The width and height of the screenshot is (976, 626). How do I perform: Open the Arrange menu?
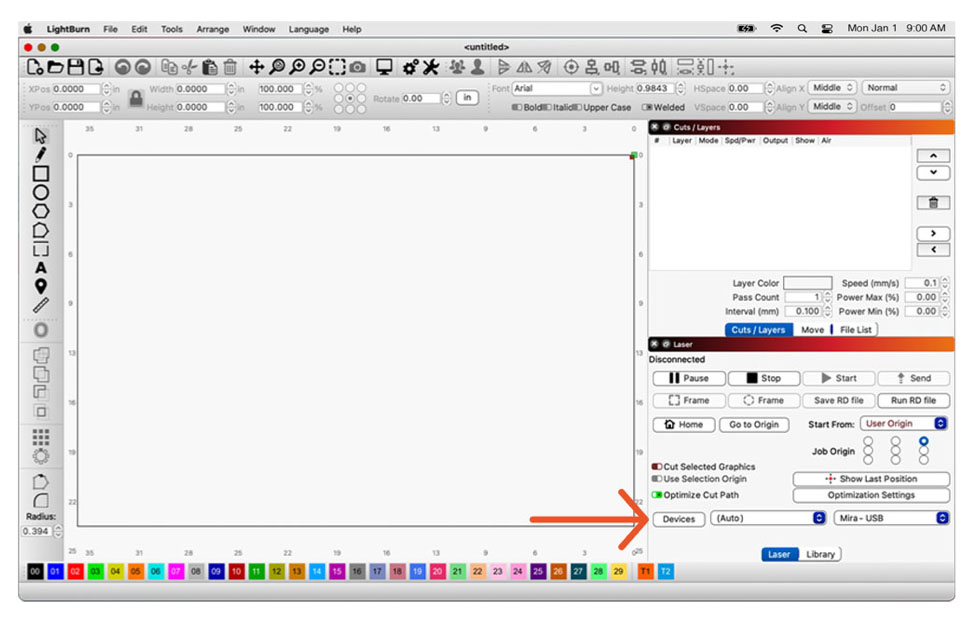(213, 29)
